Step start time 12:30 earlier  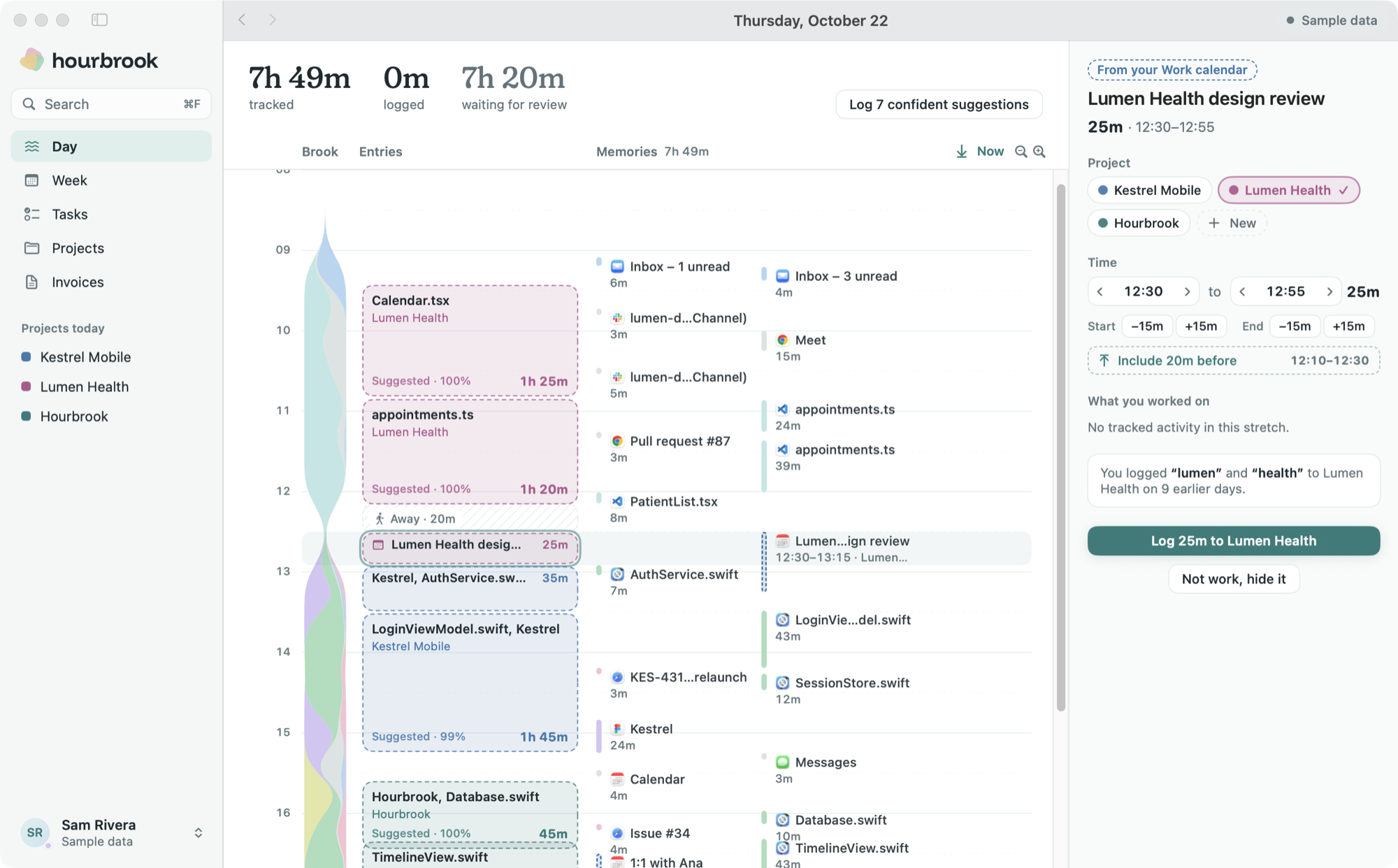[x=1100, y=291]
